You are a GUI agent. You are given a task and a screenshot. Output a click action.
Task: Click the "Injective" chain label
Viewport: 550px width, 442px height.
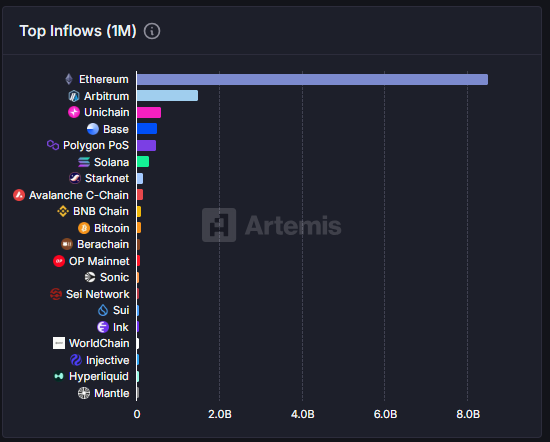pos(107,360)
